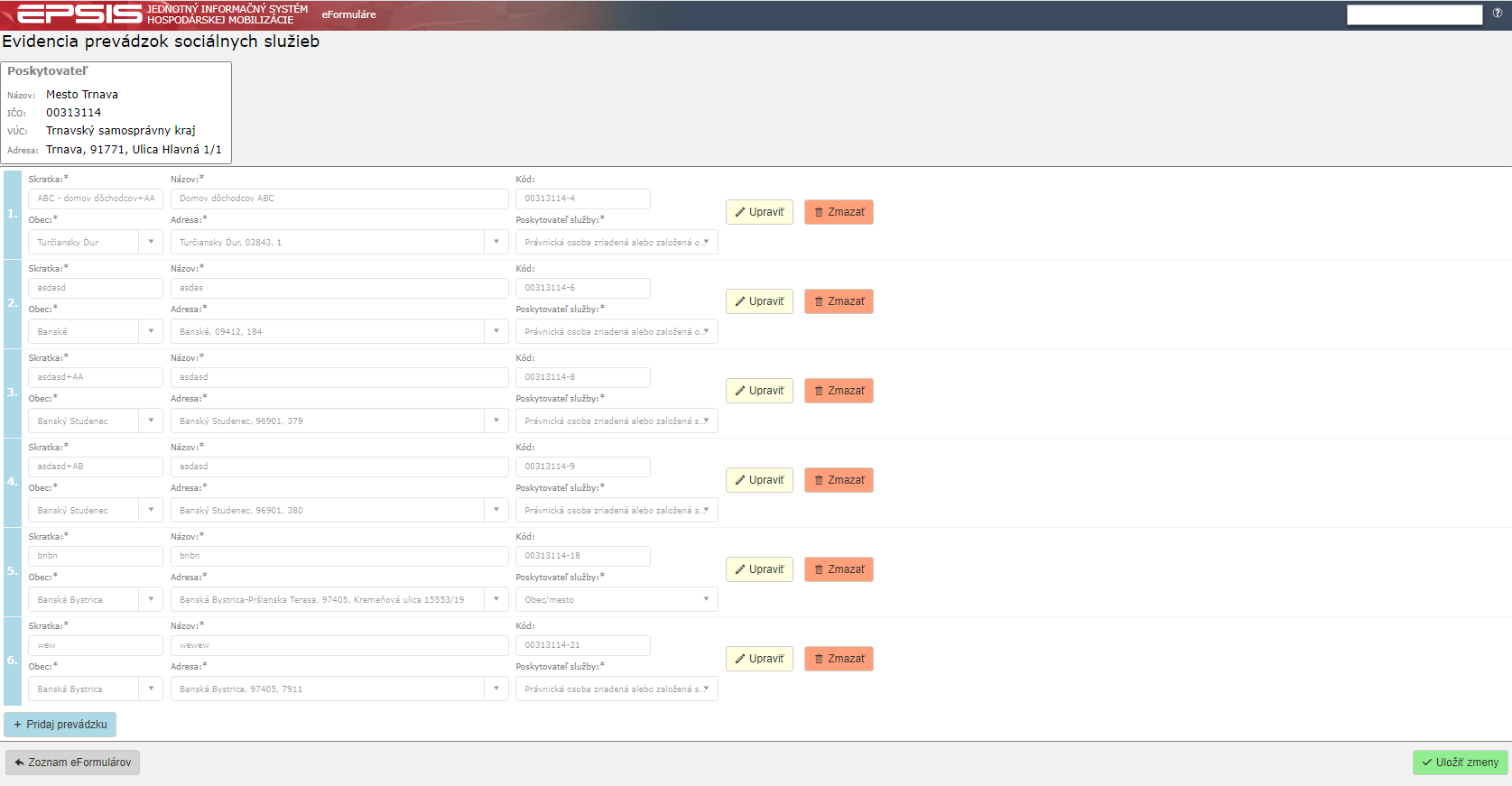Image resolution: width=1512 pixels, height=786 pixels.
Task: Select Trnavský samosprávny kraj text
Action: pyautogui.click(x=121, y=131)
